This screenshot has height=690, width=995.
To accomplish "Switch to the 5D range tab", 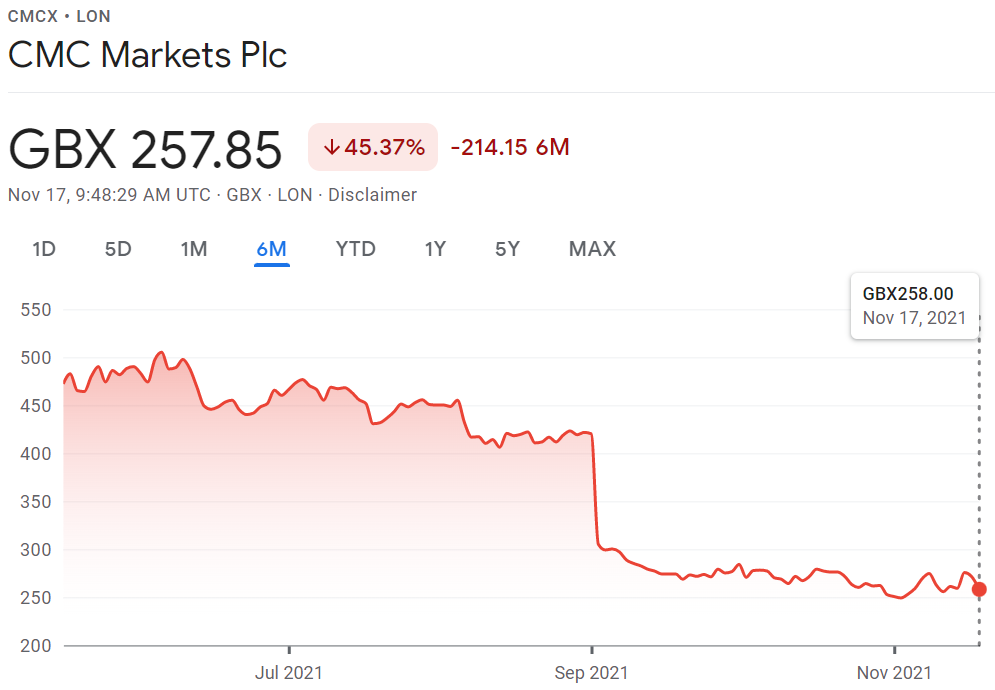I will pos(118,249).
